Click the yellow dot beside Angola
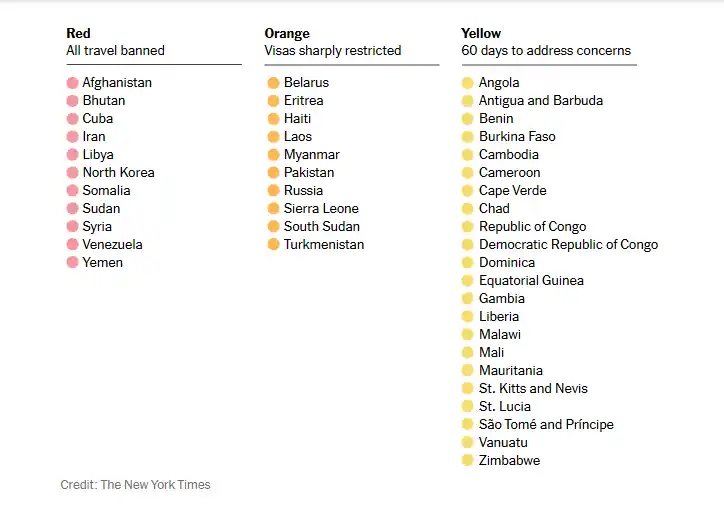 (467, 83)
